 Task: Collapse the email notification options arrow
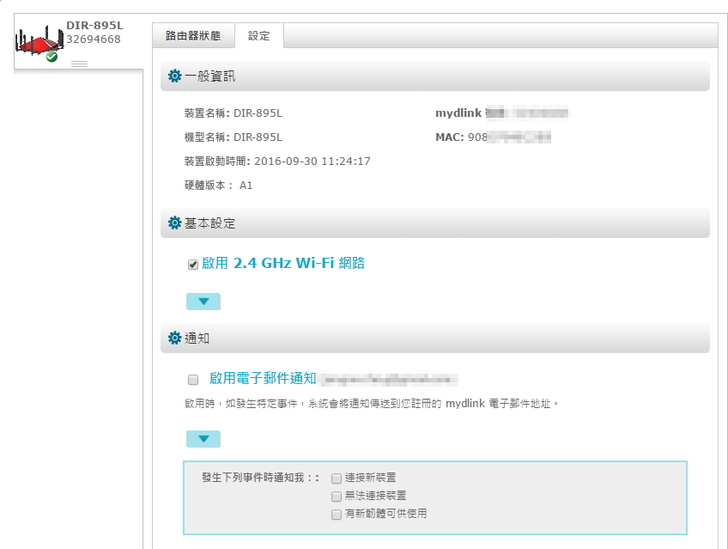[x=203, y=439]
